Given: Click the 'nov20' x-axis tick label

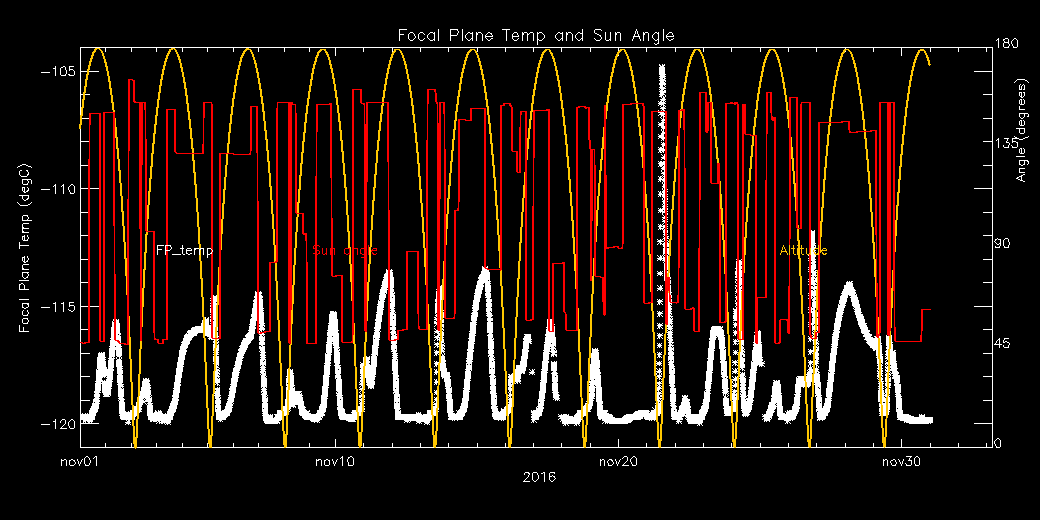Looking at the screenshot, I should pos(618,461).
